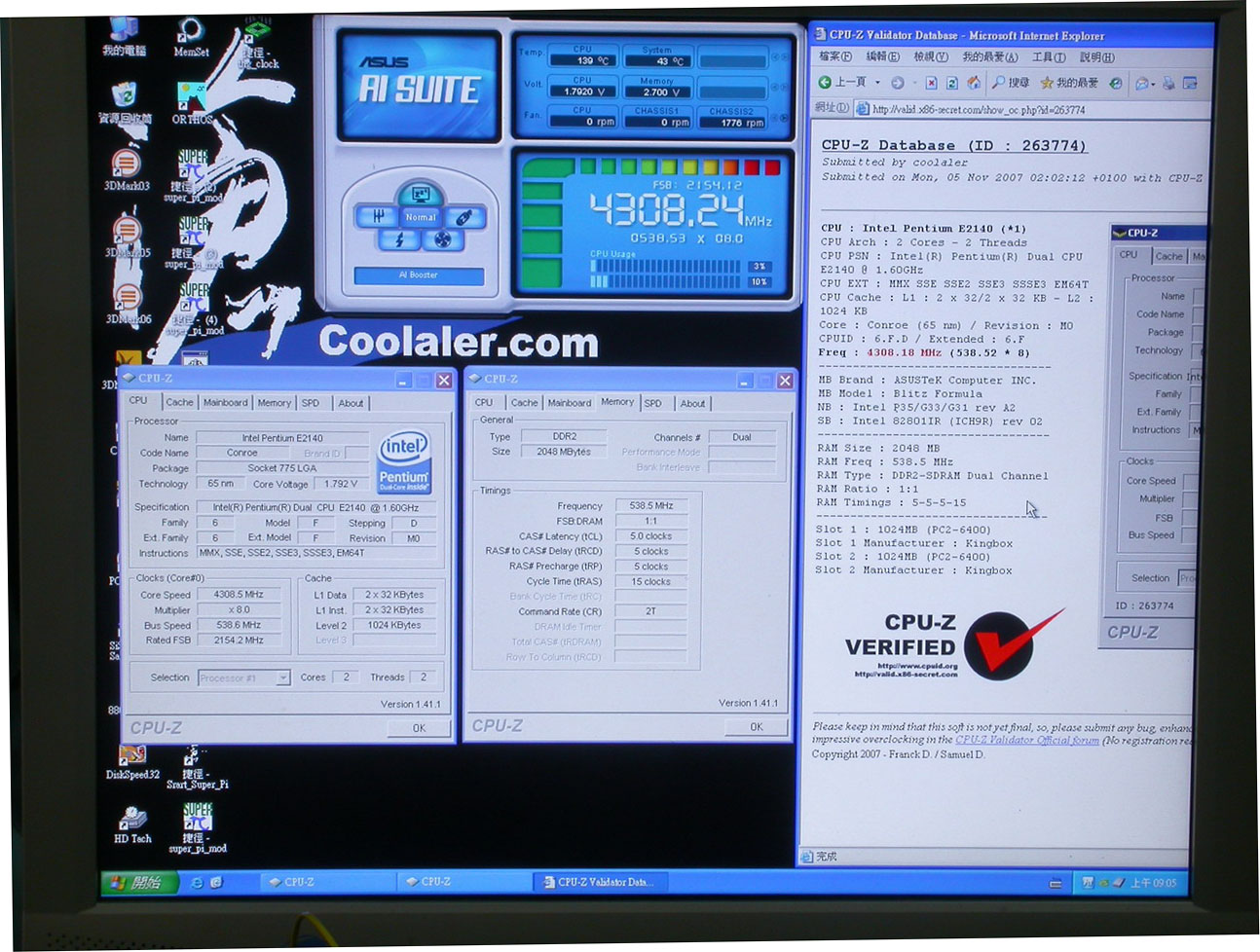Click the IE Refresh icon

pyautogui.click(x=952, y=83)
